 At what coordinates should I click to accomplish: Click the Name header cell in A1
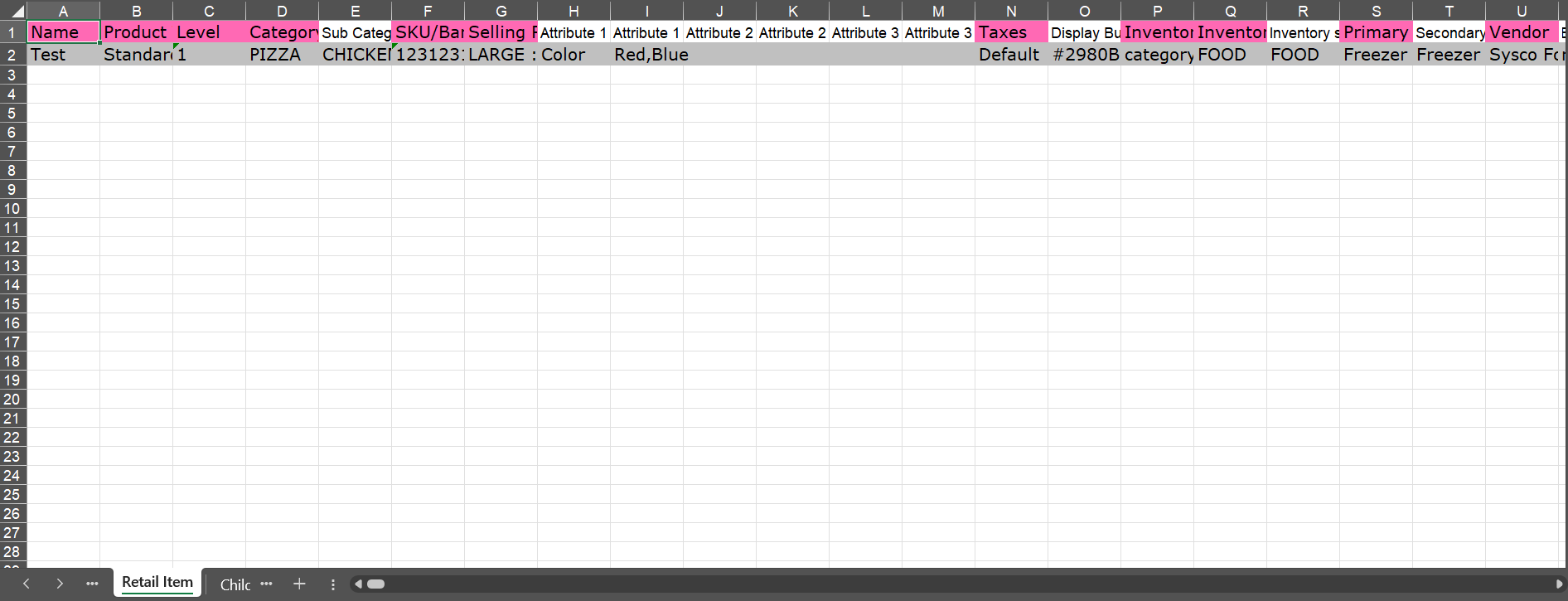pyautogui.click(x=63, y=32)
